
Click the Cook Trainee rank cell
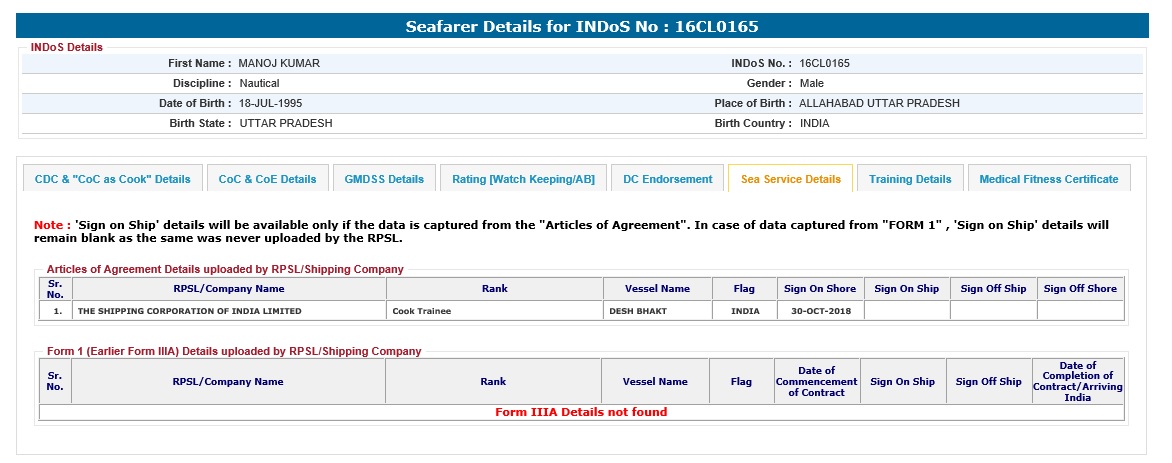[421, 311]
